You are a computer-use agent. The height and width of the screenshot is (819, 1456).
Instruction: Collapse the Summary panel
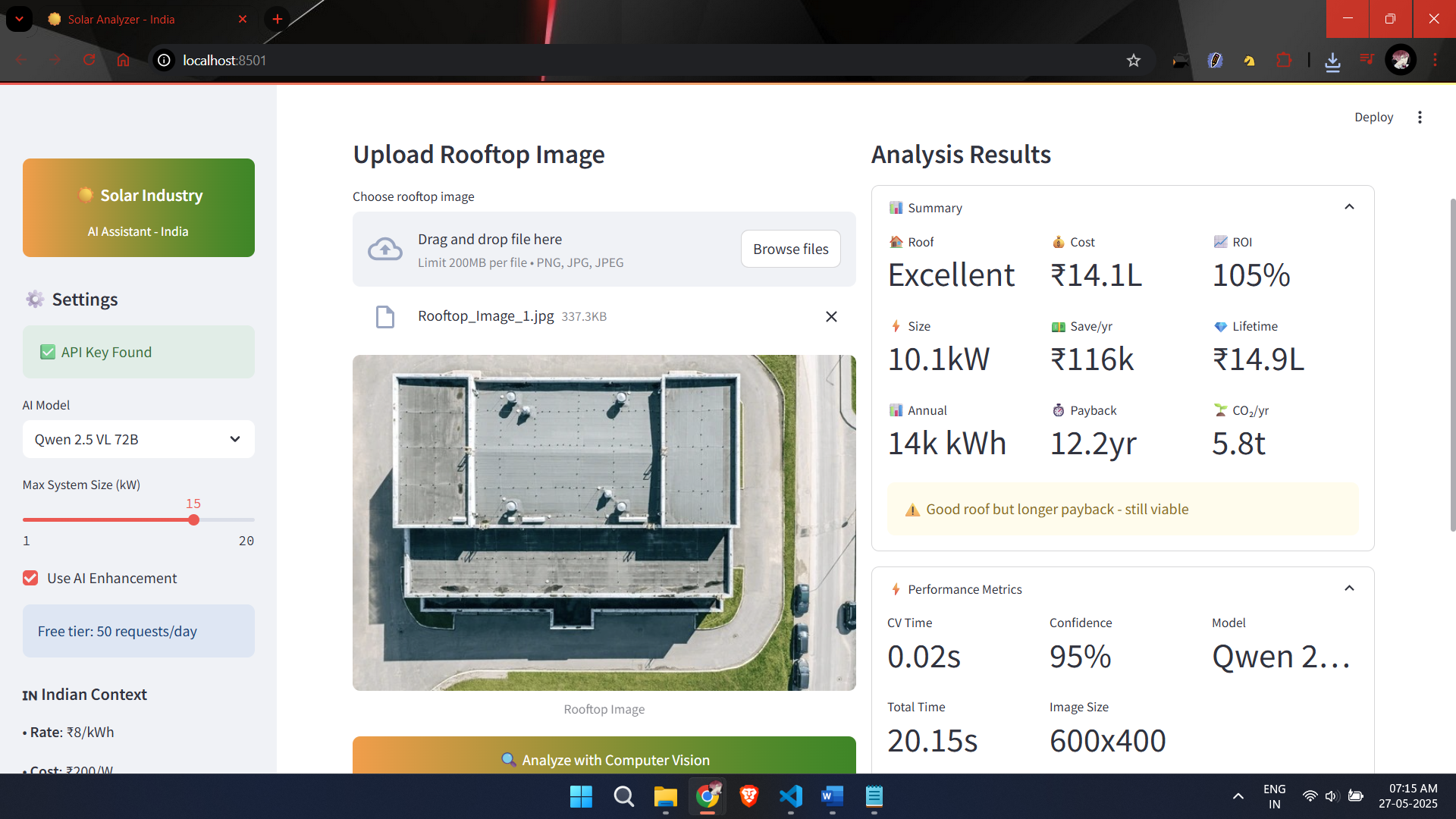(x=1350, y=206)
